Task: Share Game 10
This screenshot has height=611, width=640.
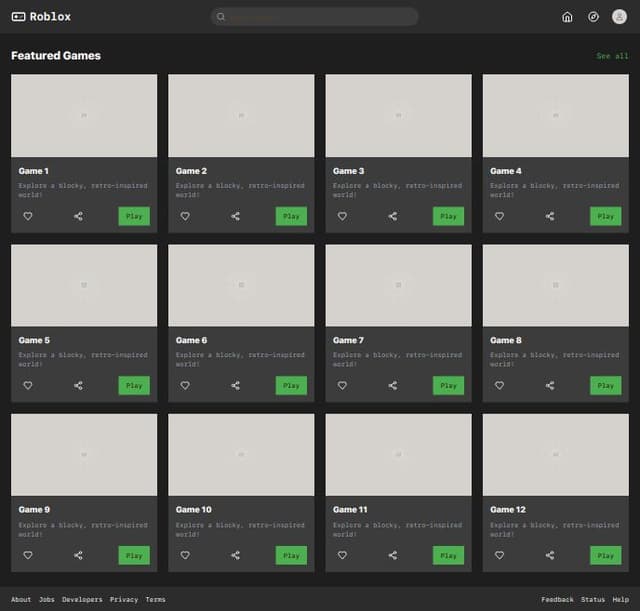Action: coord(236,555)
